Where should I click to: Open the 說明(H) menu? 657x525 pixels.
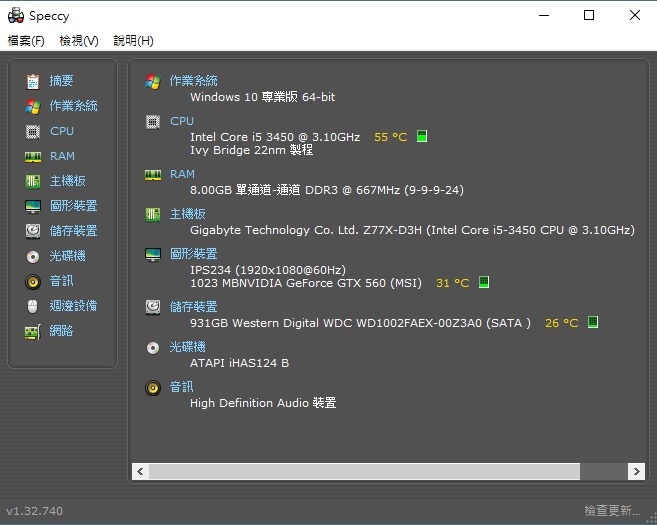coord(133,41)
